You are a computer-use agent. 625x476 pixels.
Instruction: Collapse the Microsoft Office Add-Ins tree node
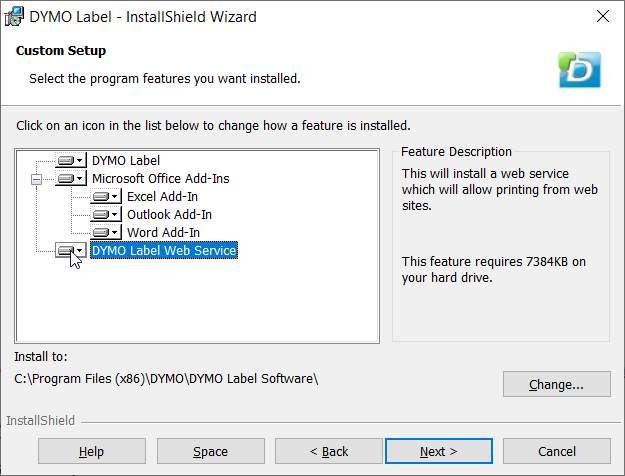click(x=36, y=179)
